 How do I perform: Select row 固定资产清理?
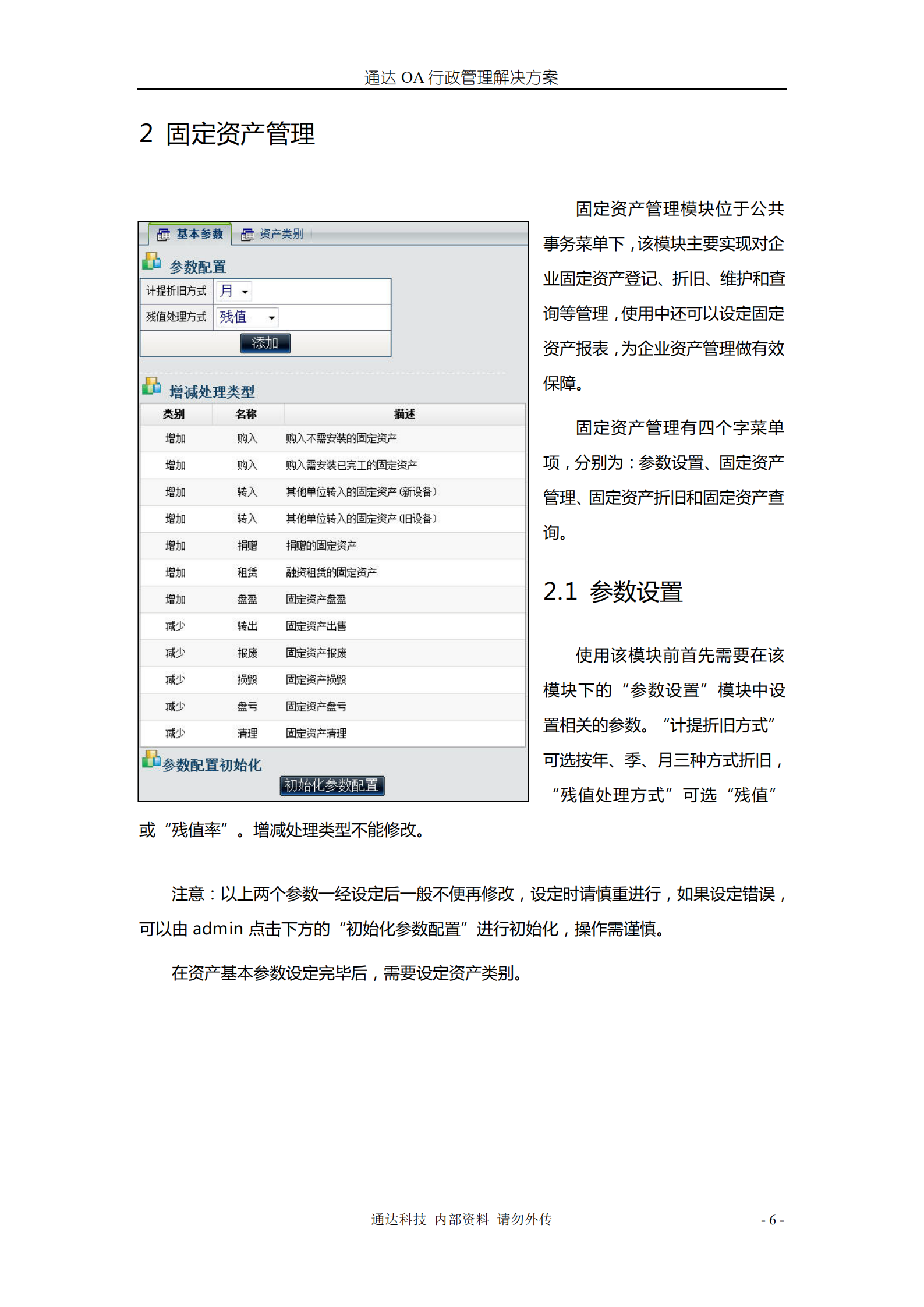(332, 733)
